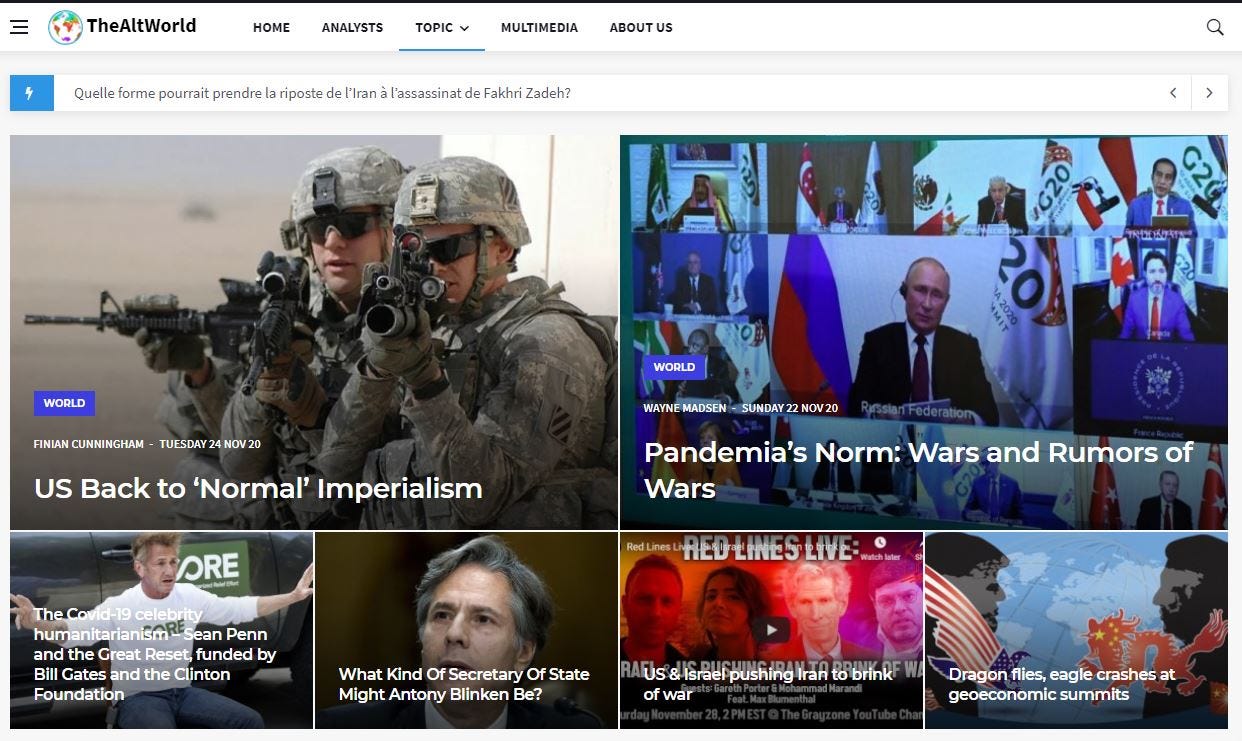Open 'Pandemia's Norm: Wars and Rumors' article
The width and height of the screenshot is (1242, 741).
coord(918,470)
